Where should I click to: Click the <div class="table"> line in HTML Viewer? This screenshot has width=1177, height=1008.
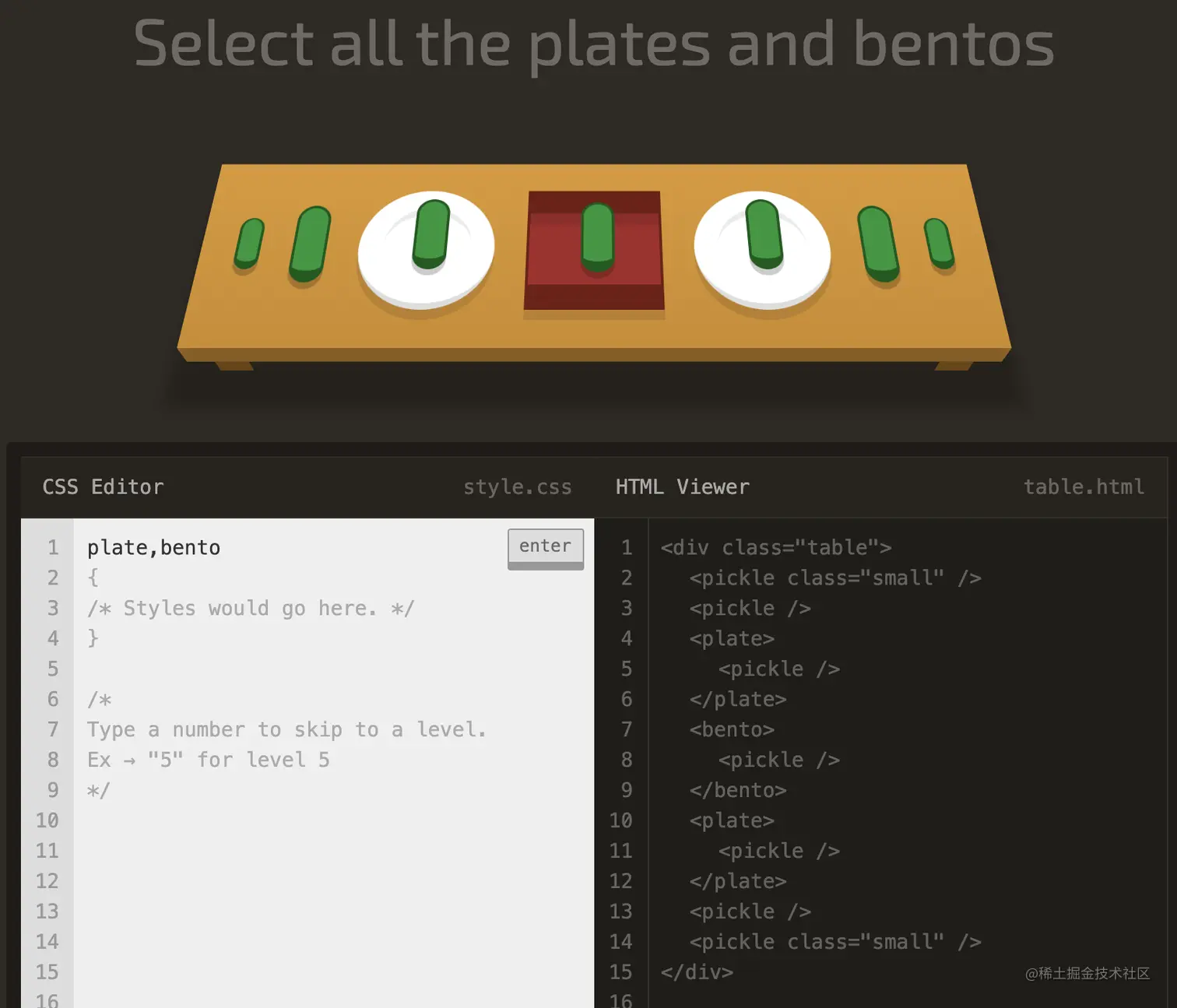[775, 547]
